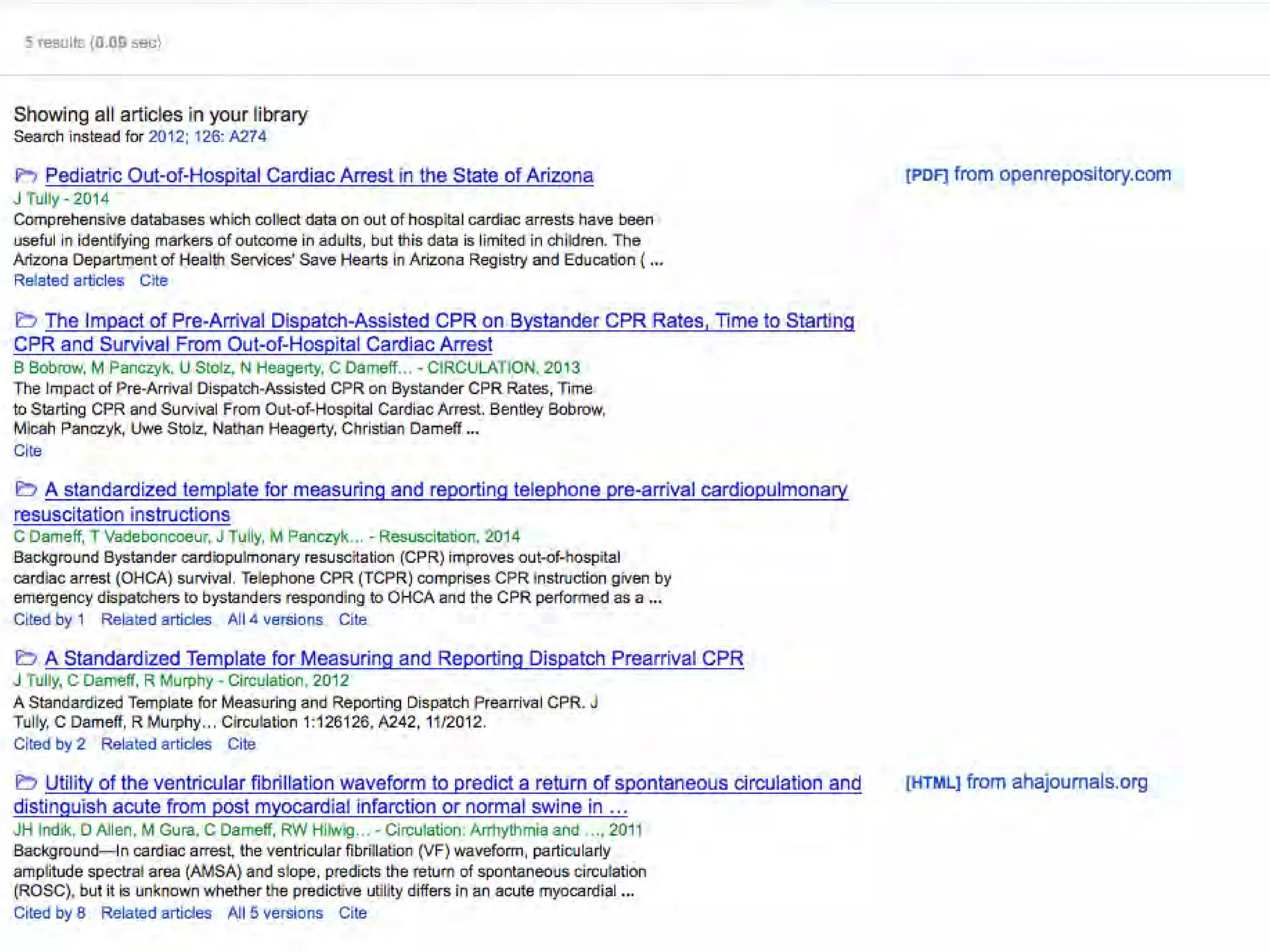Viewport: 1270px width, 952px height.
Task: View Cited by 8 for Indik article
Action: pos(49,913)
